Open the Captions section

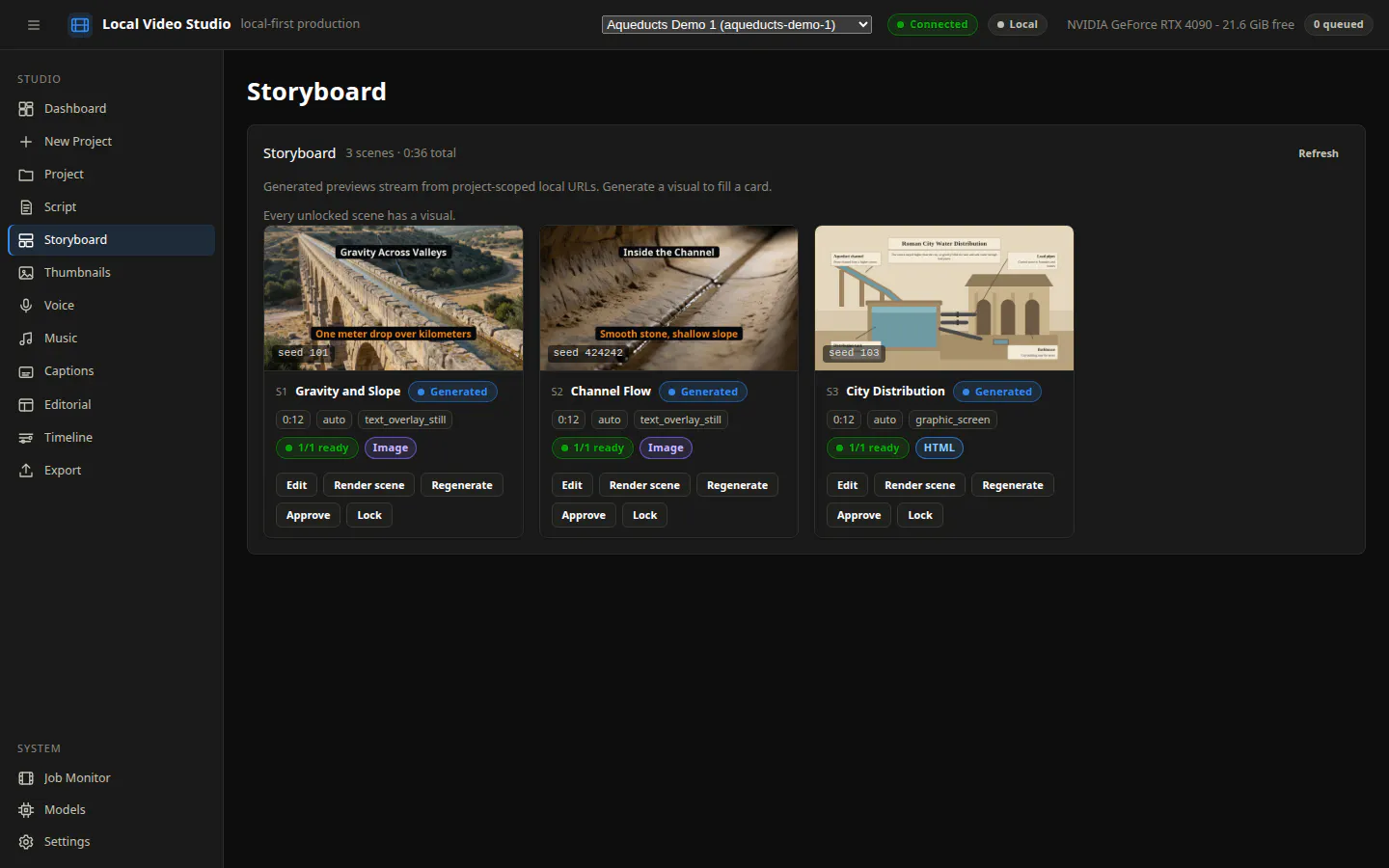111,371
